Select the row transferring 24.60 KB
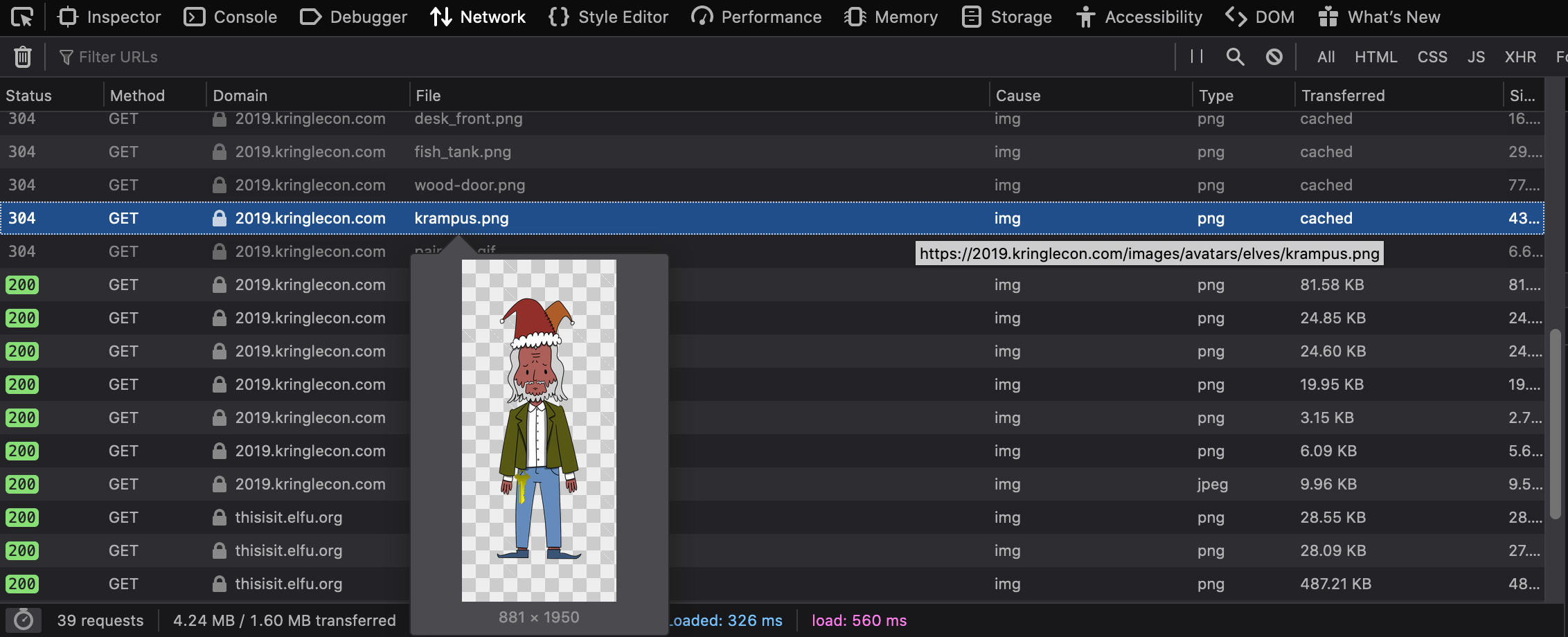Viewport: 1568px width, 637px height. pos(772,351)
